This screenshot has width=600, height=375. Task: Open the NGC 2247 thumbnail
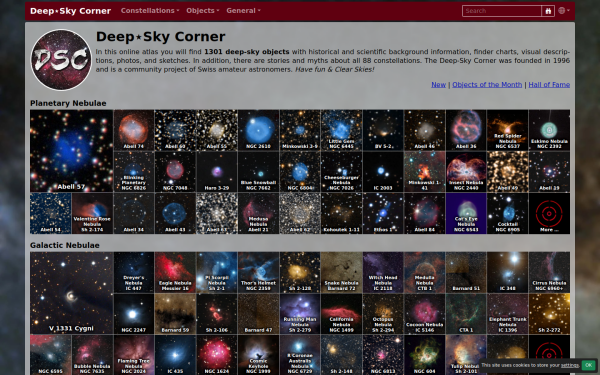134,314
